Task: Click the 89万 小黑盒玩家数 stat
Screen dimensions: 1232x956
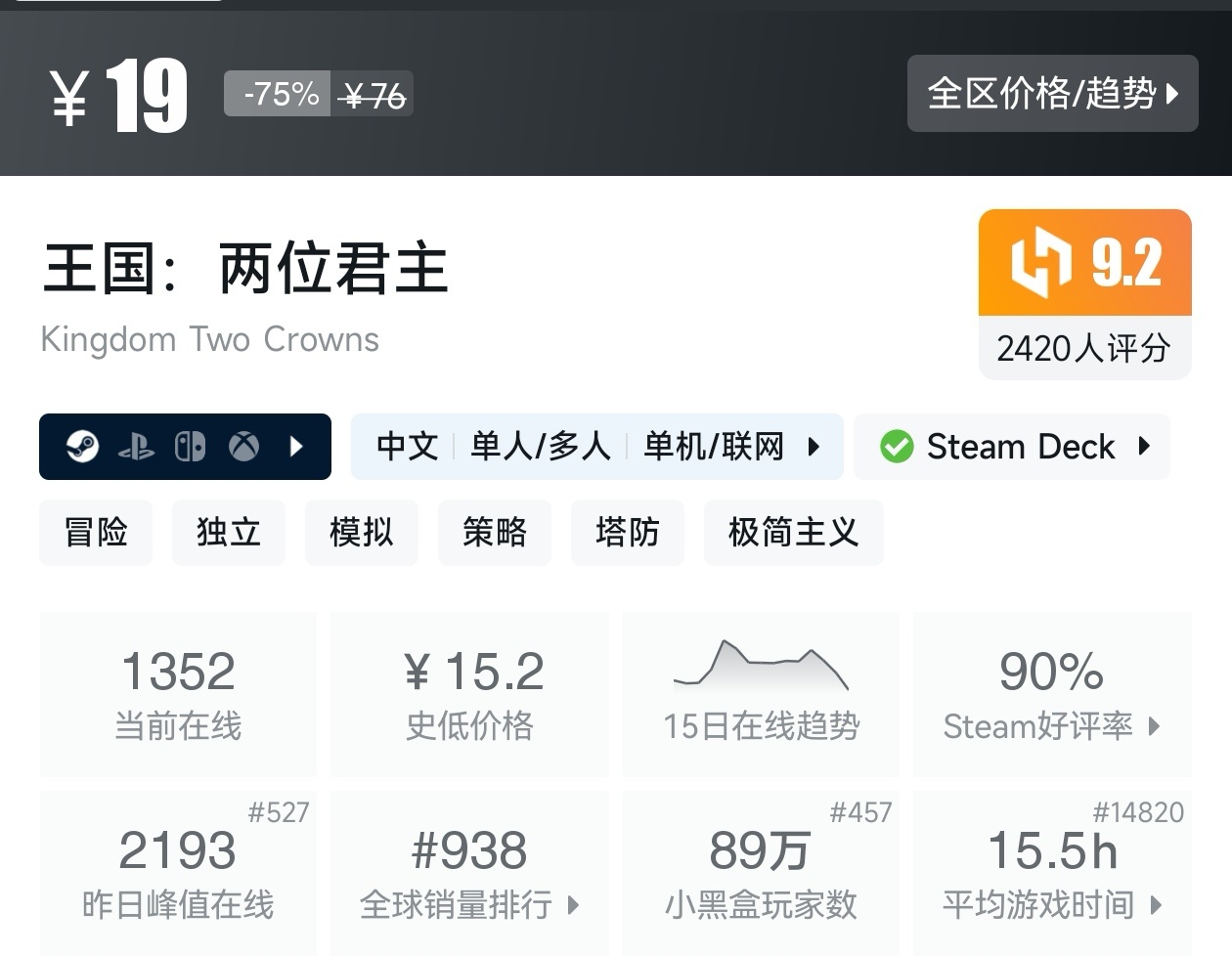Action: tap(761, 873)
